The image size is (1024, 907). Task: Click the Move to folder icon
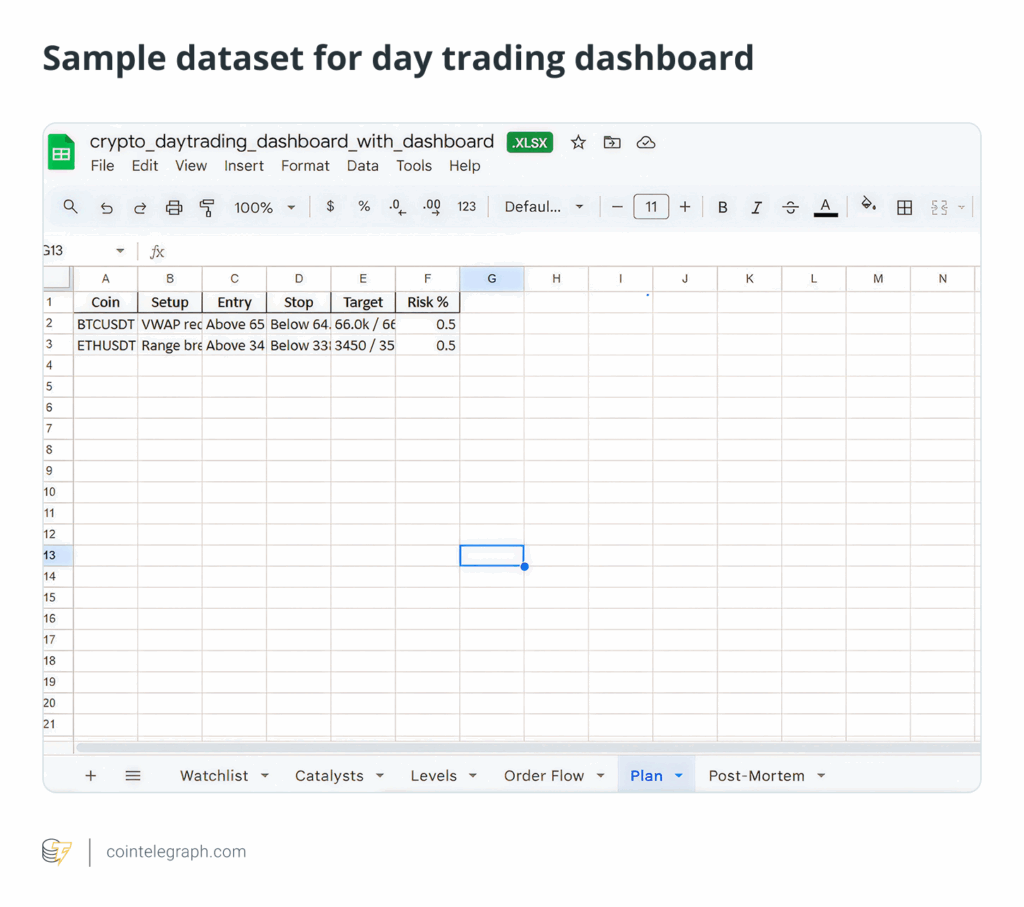pyautogui.click(x=612, y=142)
